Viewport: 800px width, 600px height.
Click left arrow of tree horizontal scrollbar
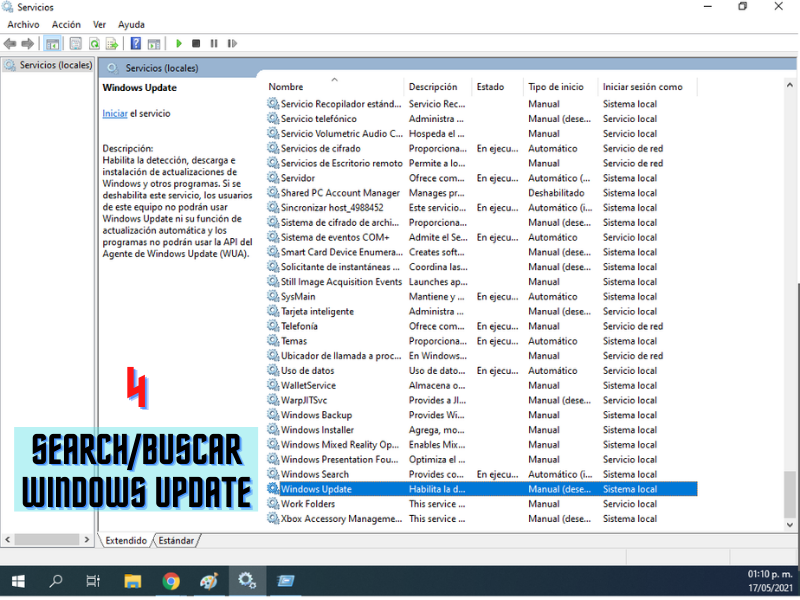pyautogui.click(x=7, y=539)
